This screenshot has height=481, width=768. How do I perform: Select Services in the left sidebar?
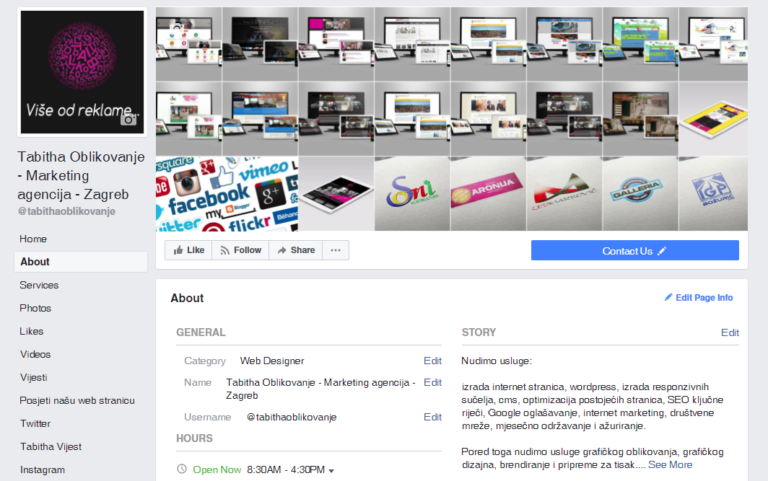(x=39, y=285)
